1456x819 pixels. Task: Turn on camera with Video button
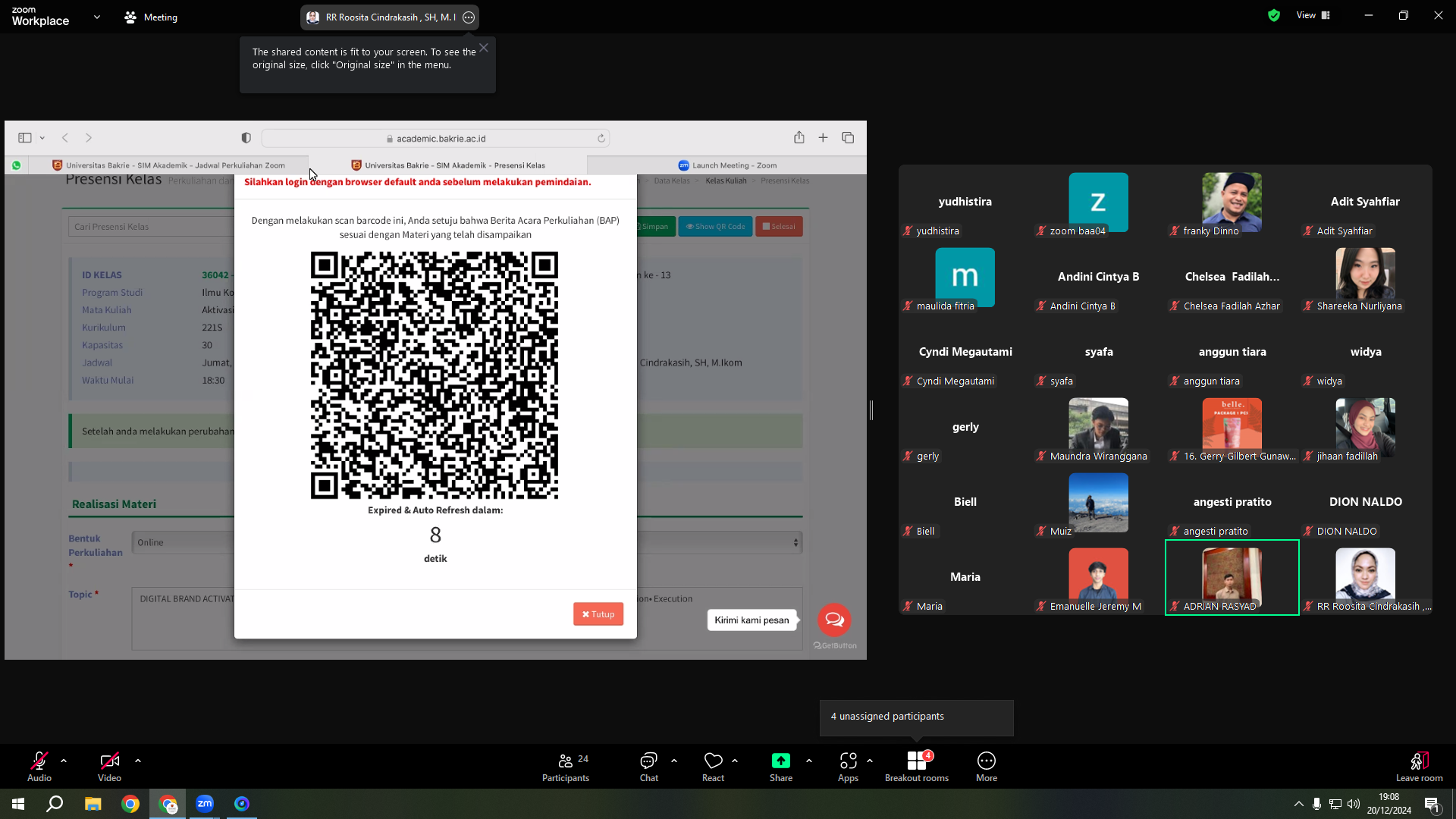point(109,767)
